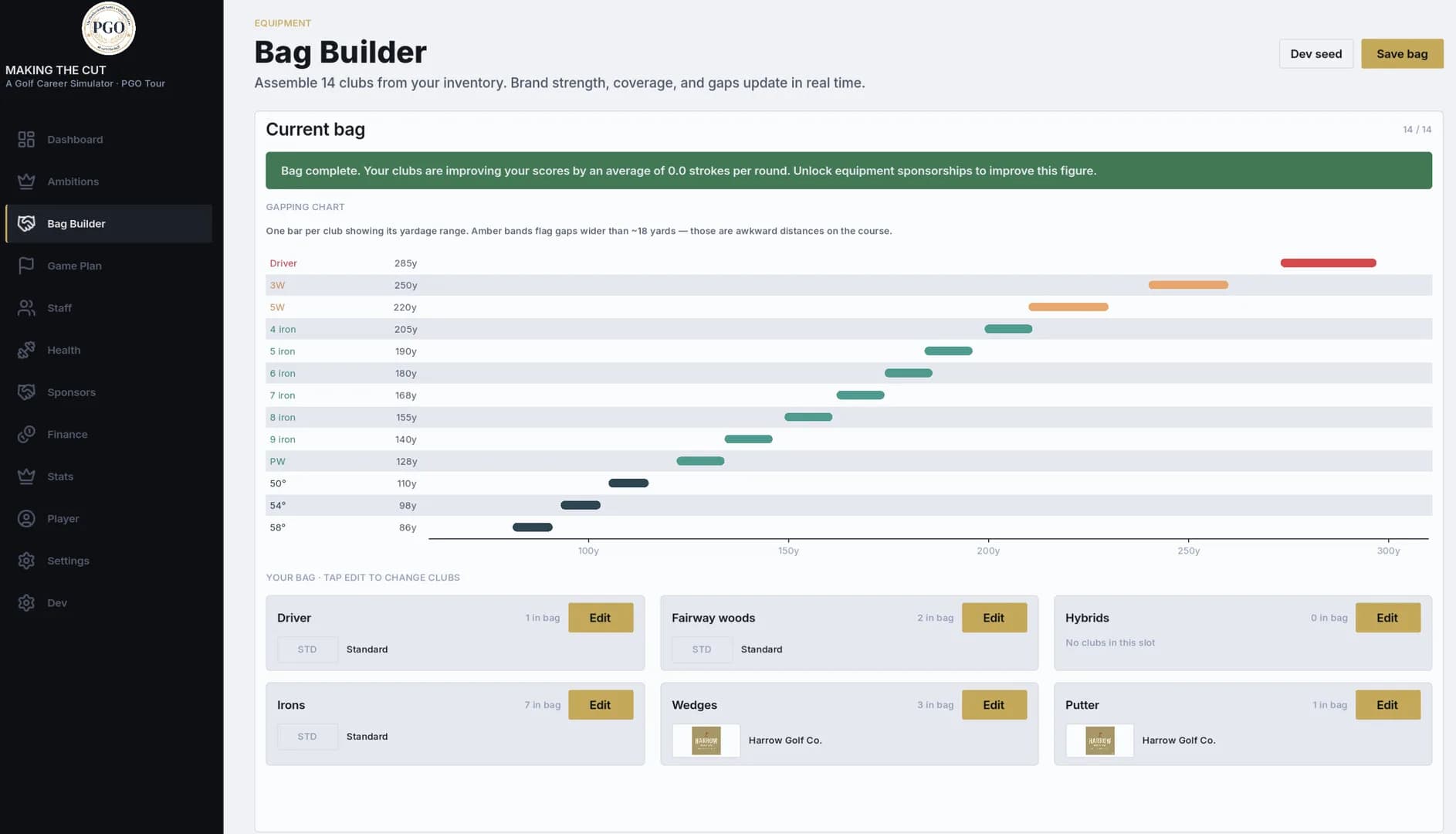The width and height of the screenshot is (1456, 834).
Task: Click the red Driver yardage bar
Action: coord(1328,263)
